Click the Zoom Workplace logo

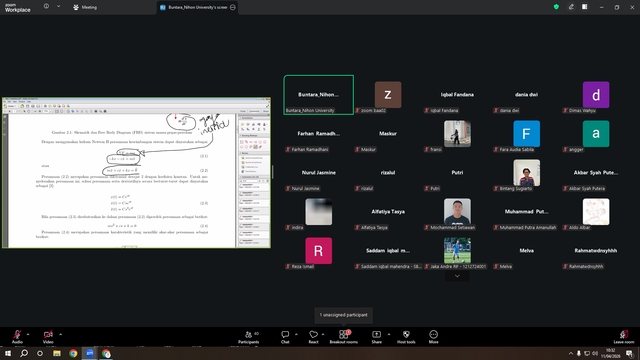(18, 8)
